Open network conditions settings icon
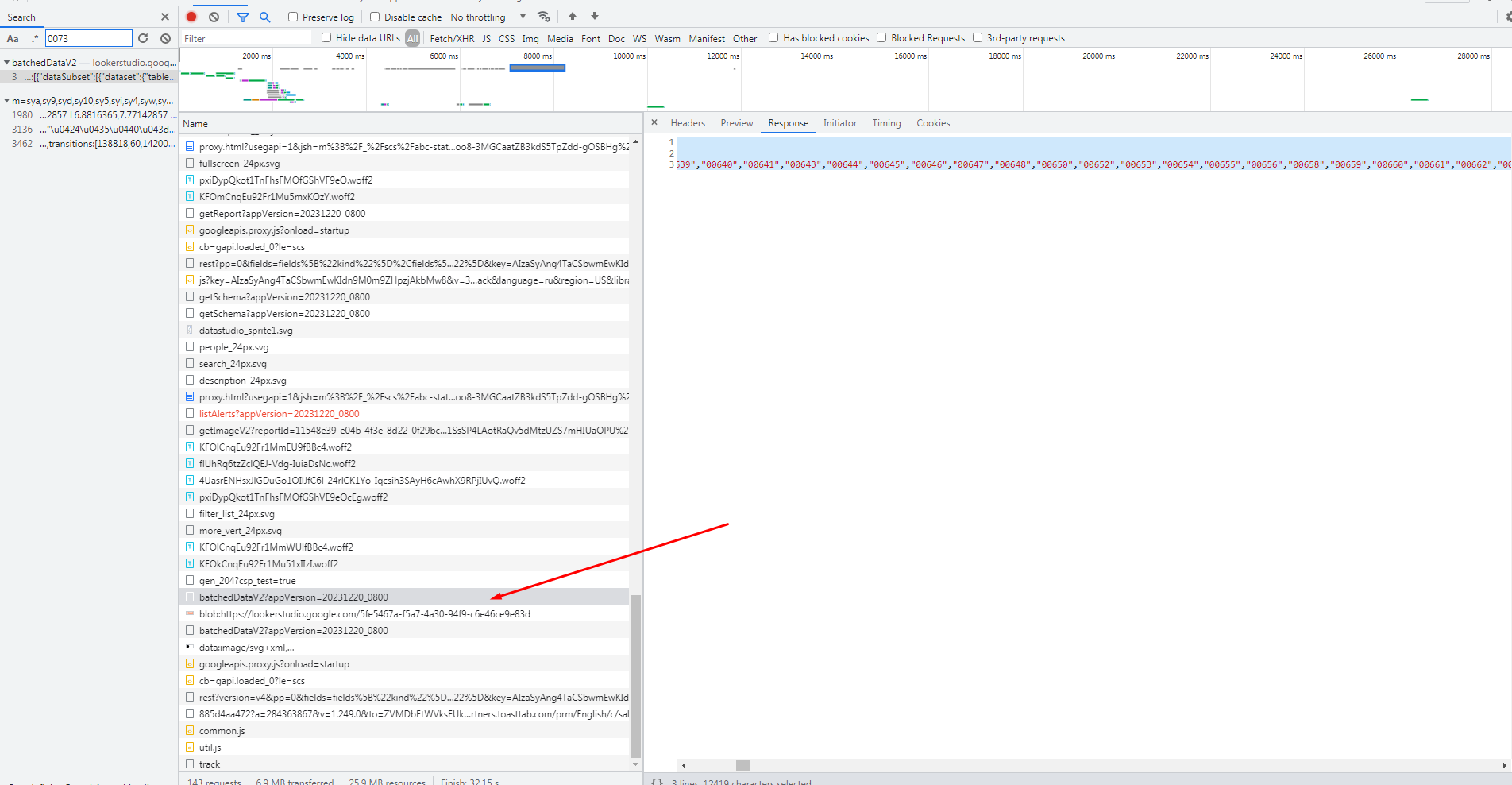Image resolution: width=1512 pixels, height=785 pixels. click(x=544, y=17)
